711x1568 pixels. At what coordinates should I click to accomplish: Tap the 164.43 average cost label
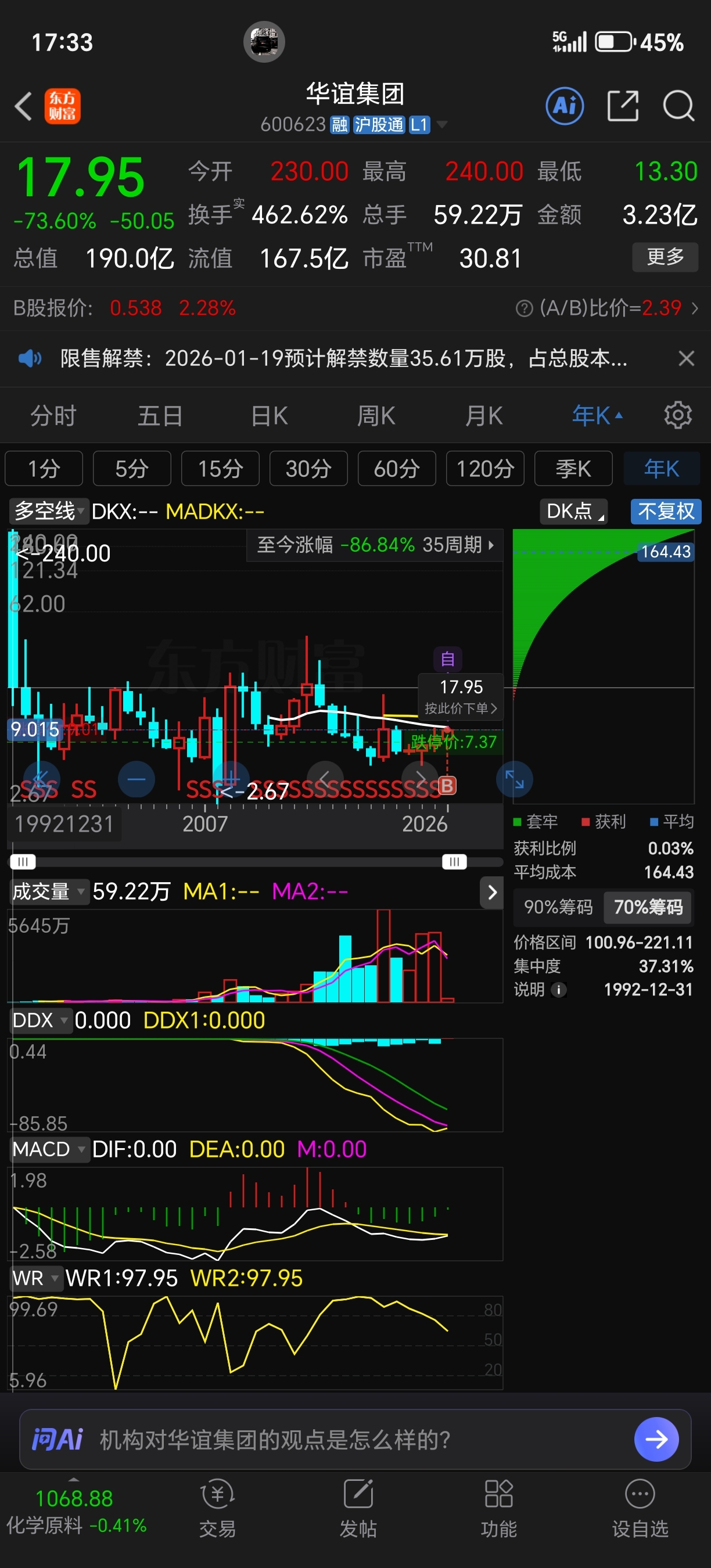click(666, 552)
